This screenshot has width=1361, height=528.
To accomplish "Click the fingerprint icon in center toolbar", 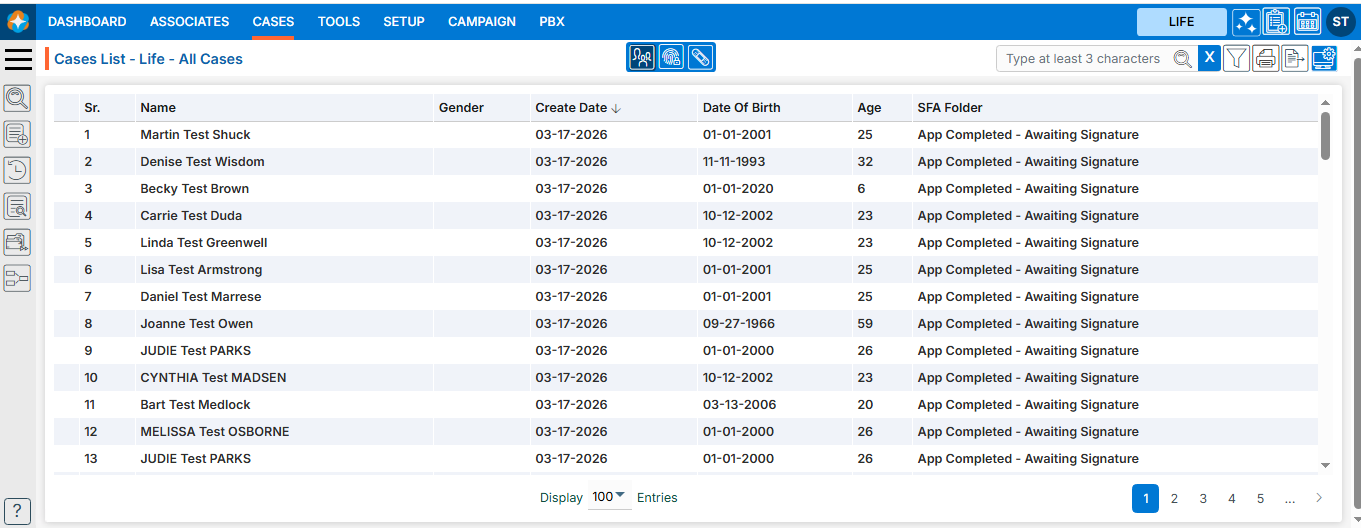I will (671, 58).
